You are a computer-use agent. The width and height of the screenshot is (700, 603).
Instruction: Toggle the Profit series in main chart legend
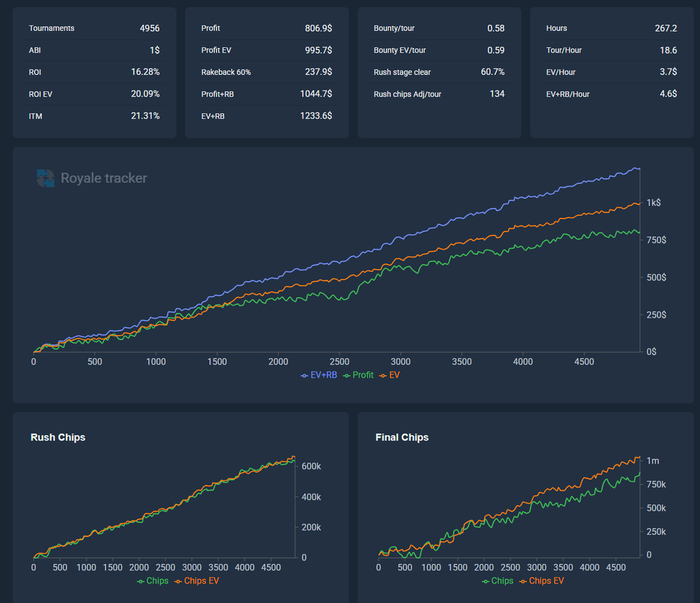(x=358, y=375)
